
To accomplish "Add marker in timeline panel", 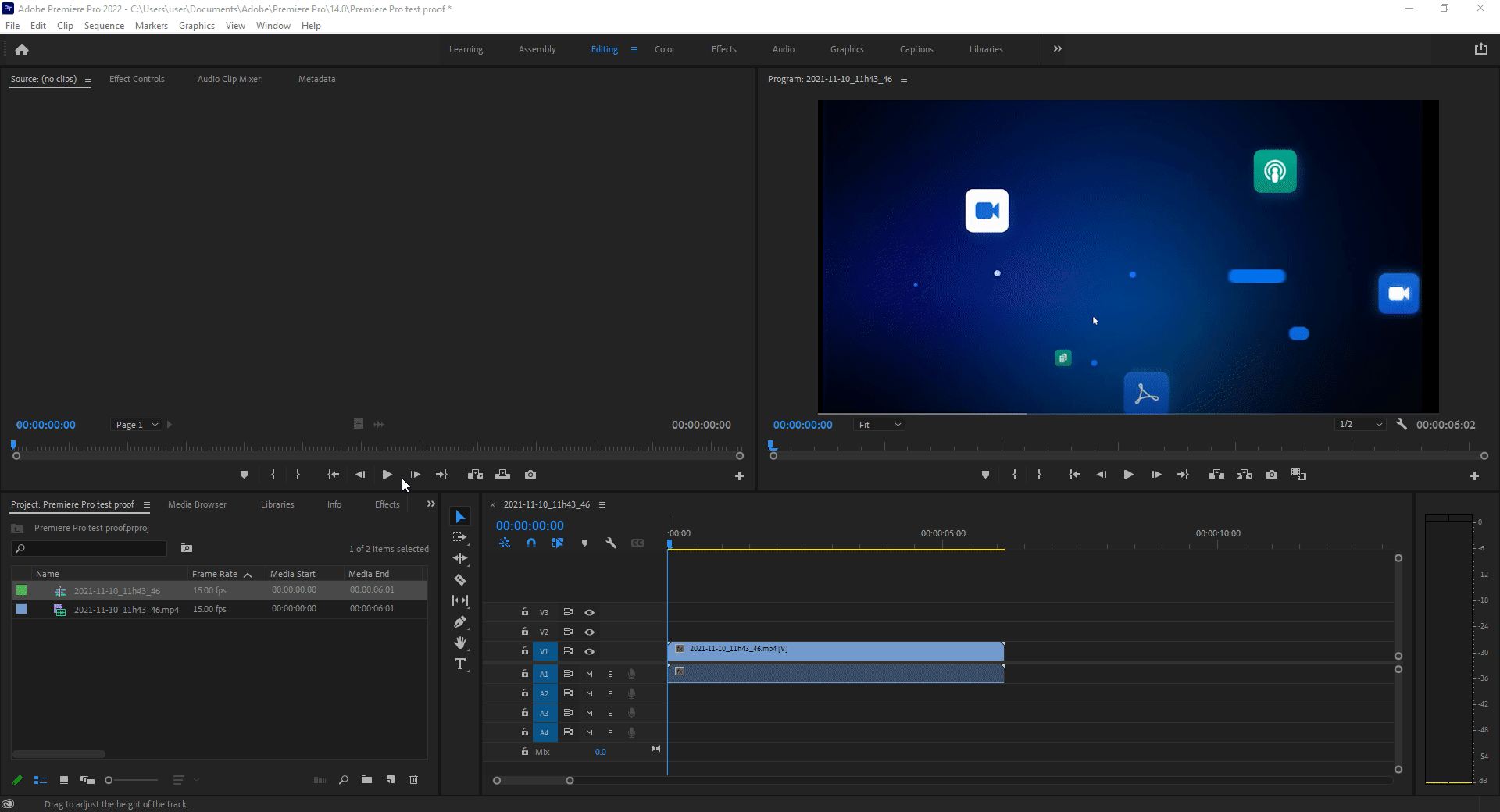I will coord(584,543).
